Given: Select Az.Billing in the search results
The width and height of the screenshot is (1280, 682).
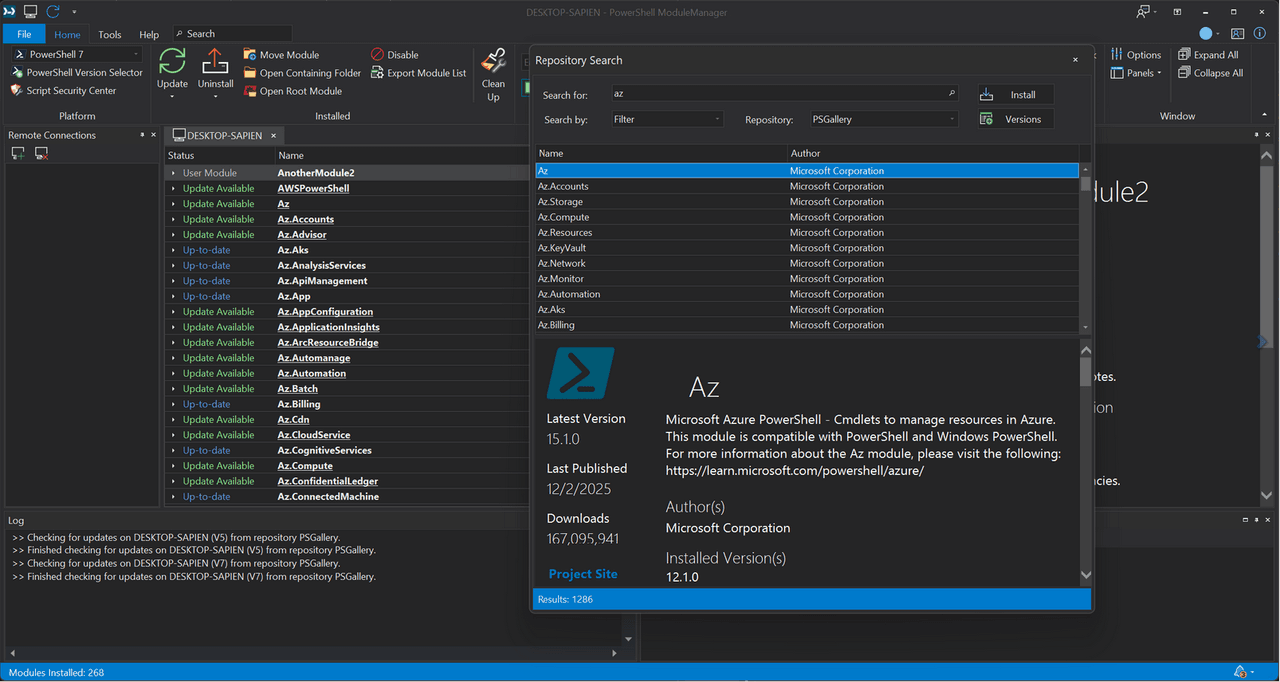Looking at the screenshot, I should [x=807, y=325].
